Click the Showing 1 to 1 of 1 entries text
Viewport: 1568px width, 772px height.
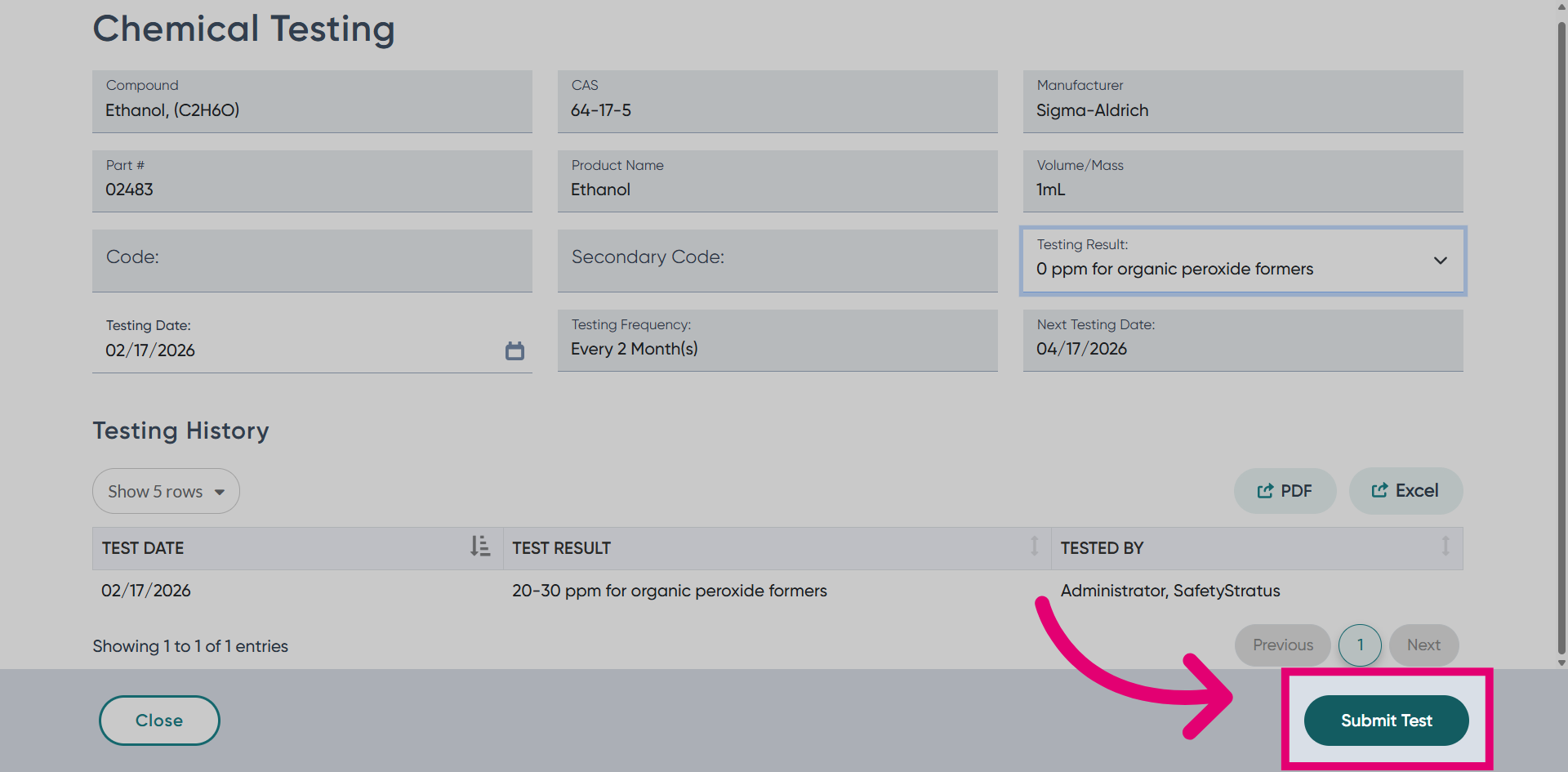click(190, 646)
